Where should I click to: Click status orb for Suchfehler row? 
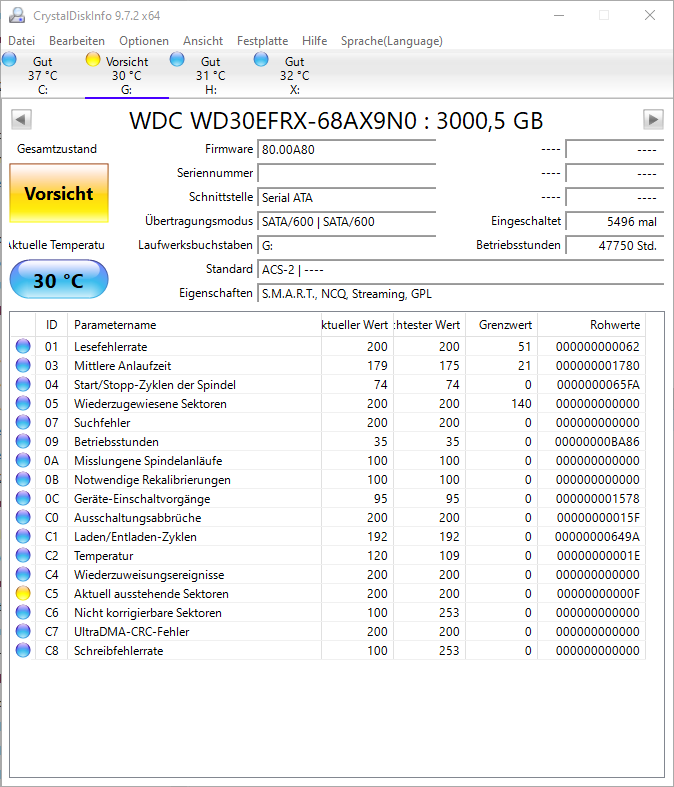[x=23, y=423]
